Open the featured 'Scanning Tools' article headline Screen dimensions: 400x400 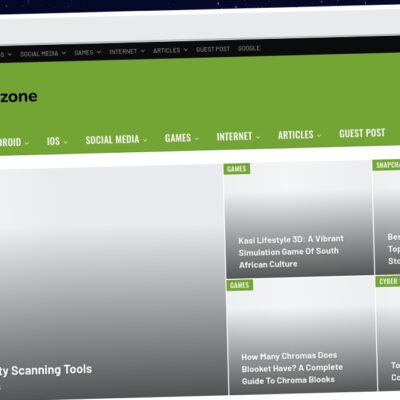(x=46, y=370)
